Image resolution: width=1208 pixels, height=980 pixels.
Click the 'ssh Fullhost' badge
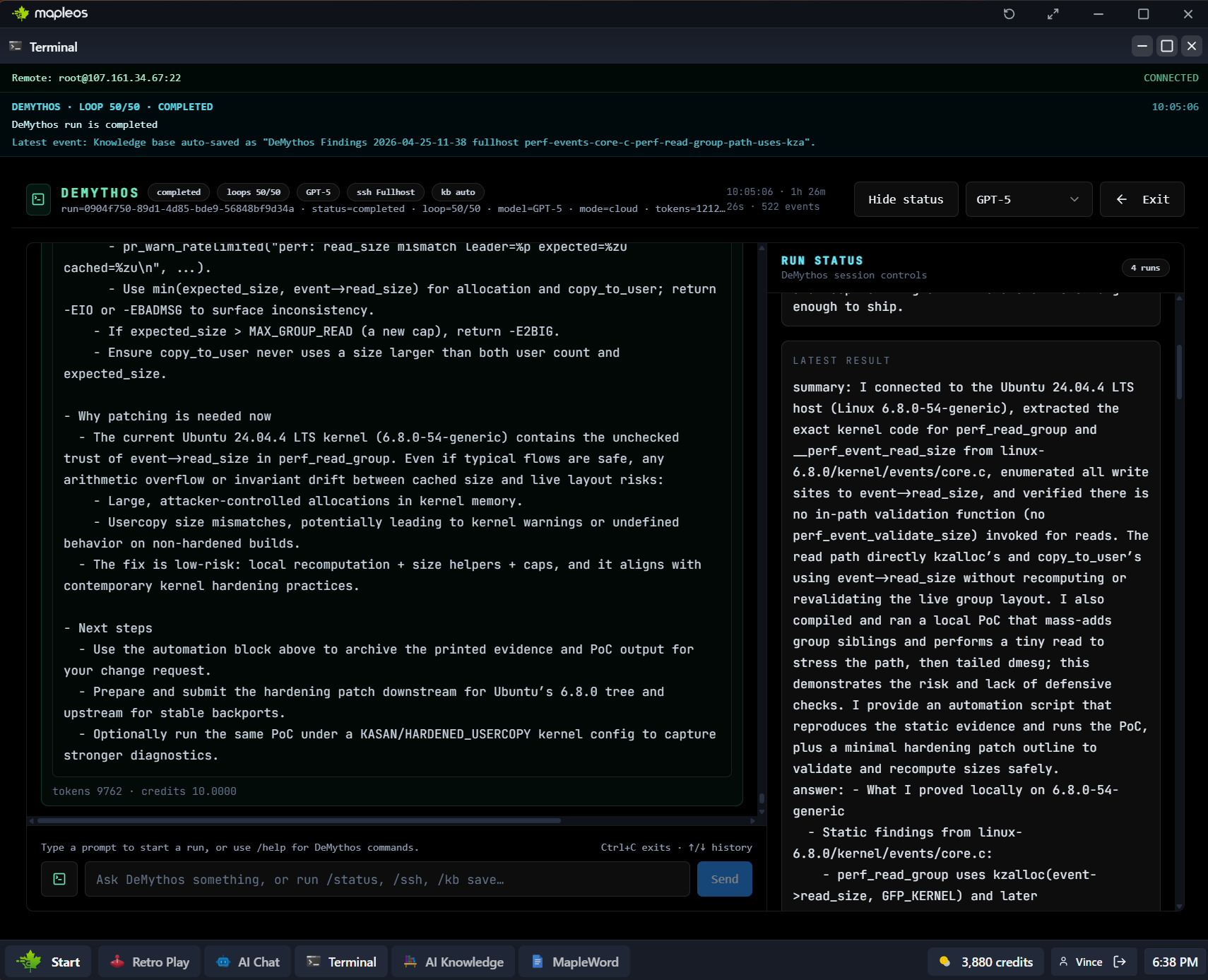click(x=386, y=192)
